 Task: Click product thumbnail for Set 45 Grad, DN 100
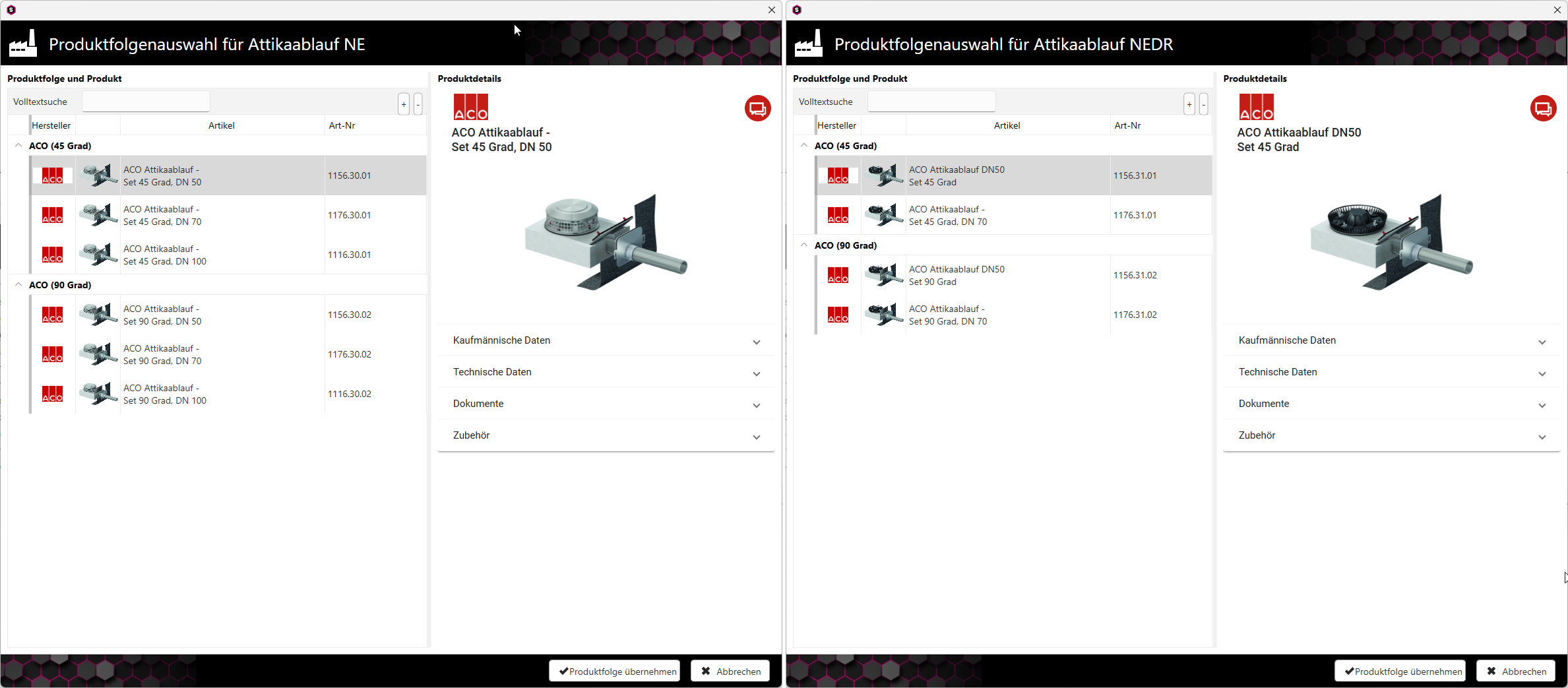tap(98, 255)
